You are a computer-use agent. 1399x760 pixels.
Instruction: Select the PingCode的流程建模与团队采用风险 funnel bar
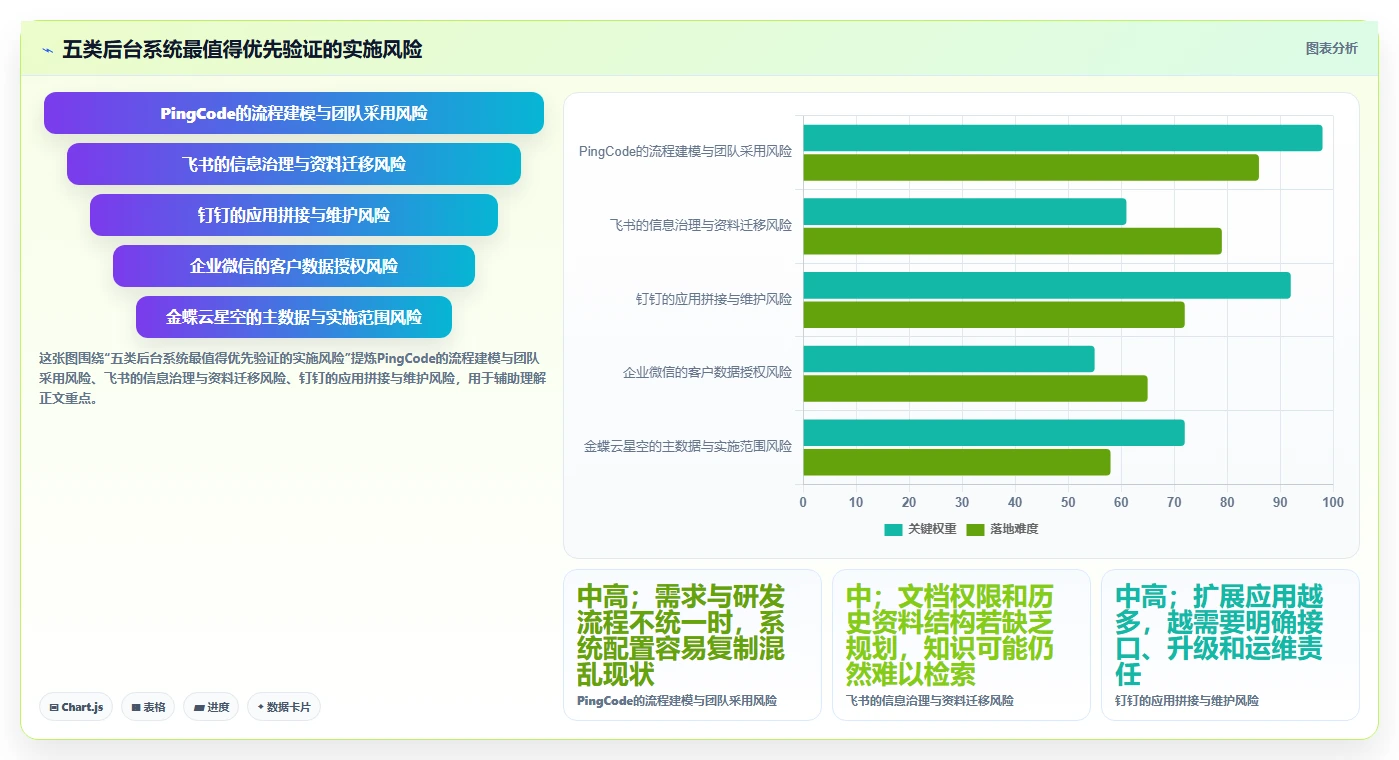pos(294,113)
